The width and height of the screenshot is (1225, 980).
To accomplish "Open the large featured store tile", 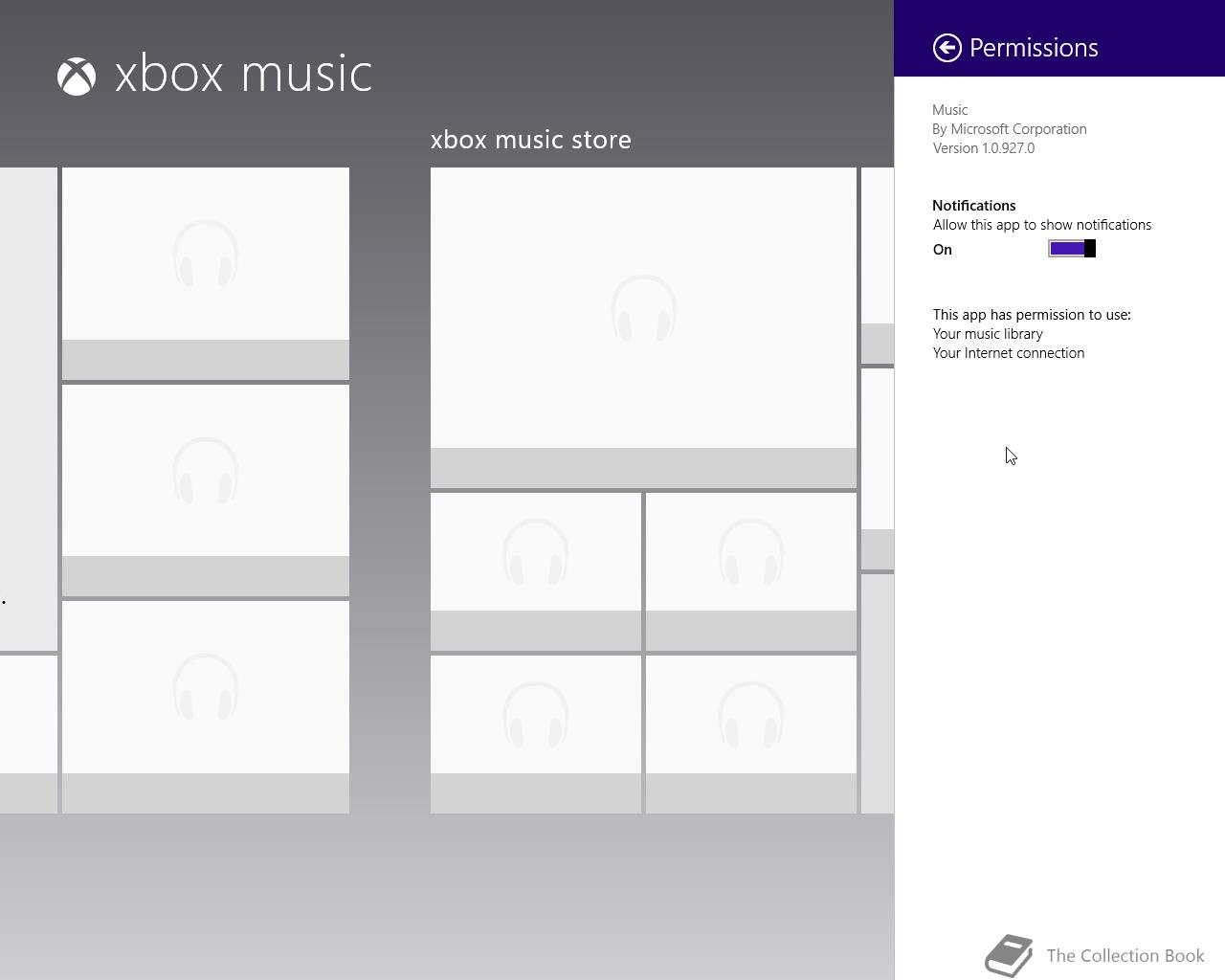I will (643, 327).
